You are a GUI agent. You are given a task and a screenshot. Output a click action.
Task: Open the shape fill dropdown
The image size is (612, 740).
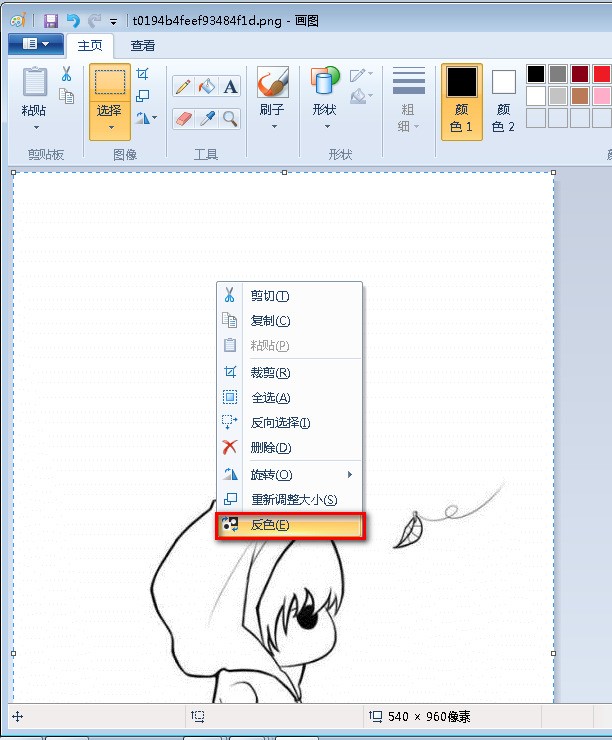point(361,96)
